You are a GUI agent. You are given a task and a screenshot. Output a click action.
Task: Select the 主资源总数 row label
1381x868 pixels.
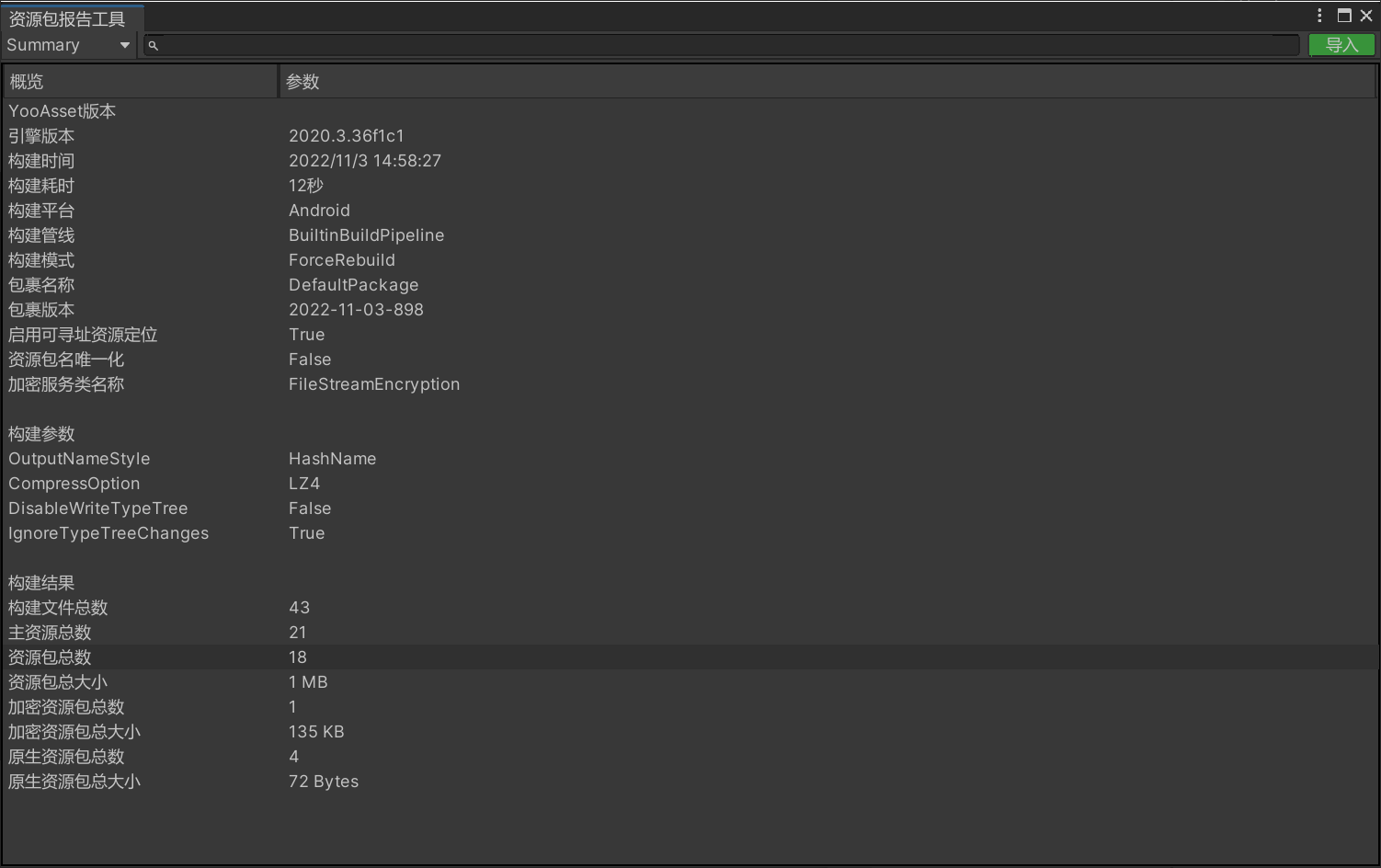click(50, 633)
